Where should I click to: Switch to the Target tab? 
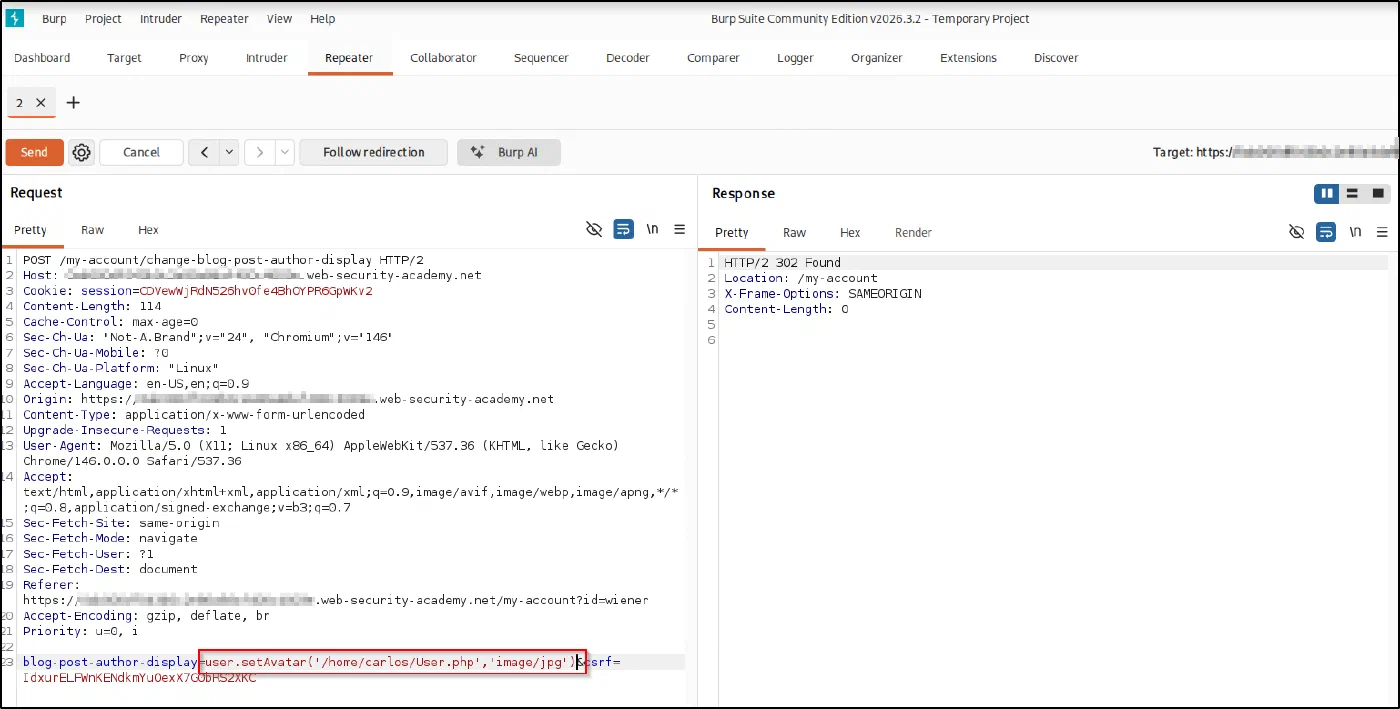tap(124, 58)
